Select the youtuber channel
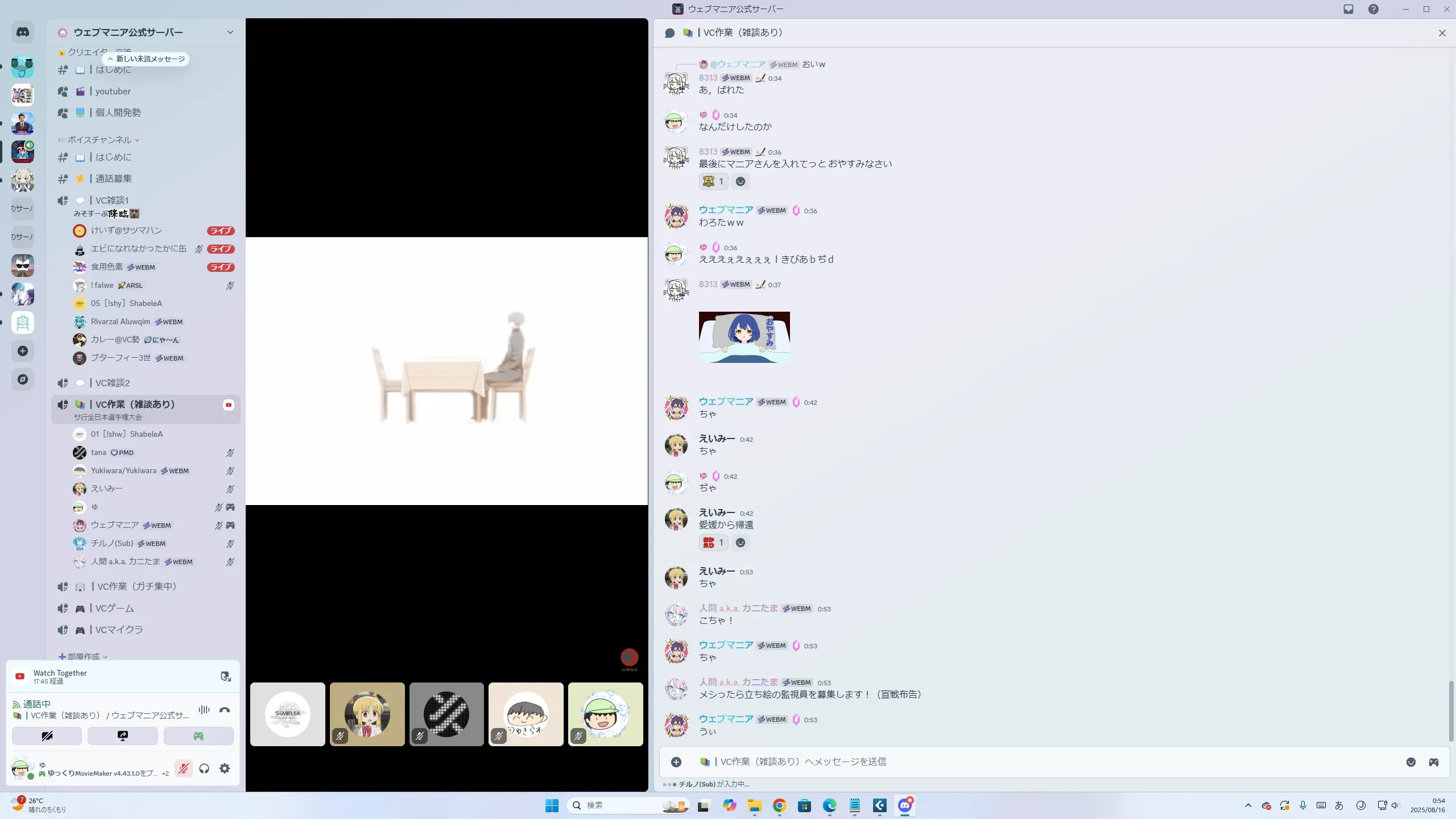The image size is (1456, 819). (x=113, y=92)
